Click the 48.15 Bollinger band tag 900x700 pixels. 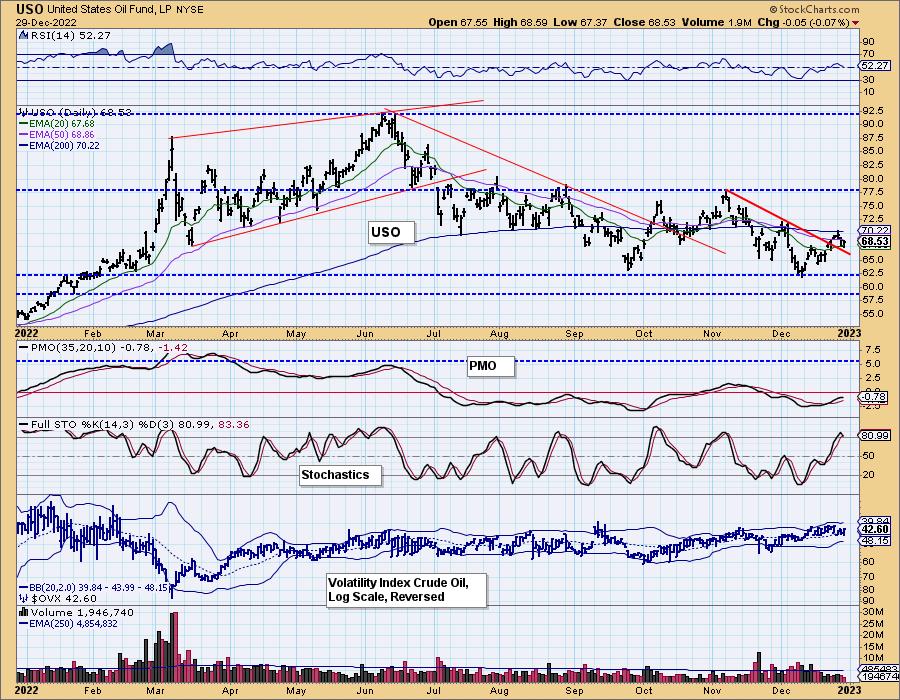point(875,540)
